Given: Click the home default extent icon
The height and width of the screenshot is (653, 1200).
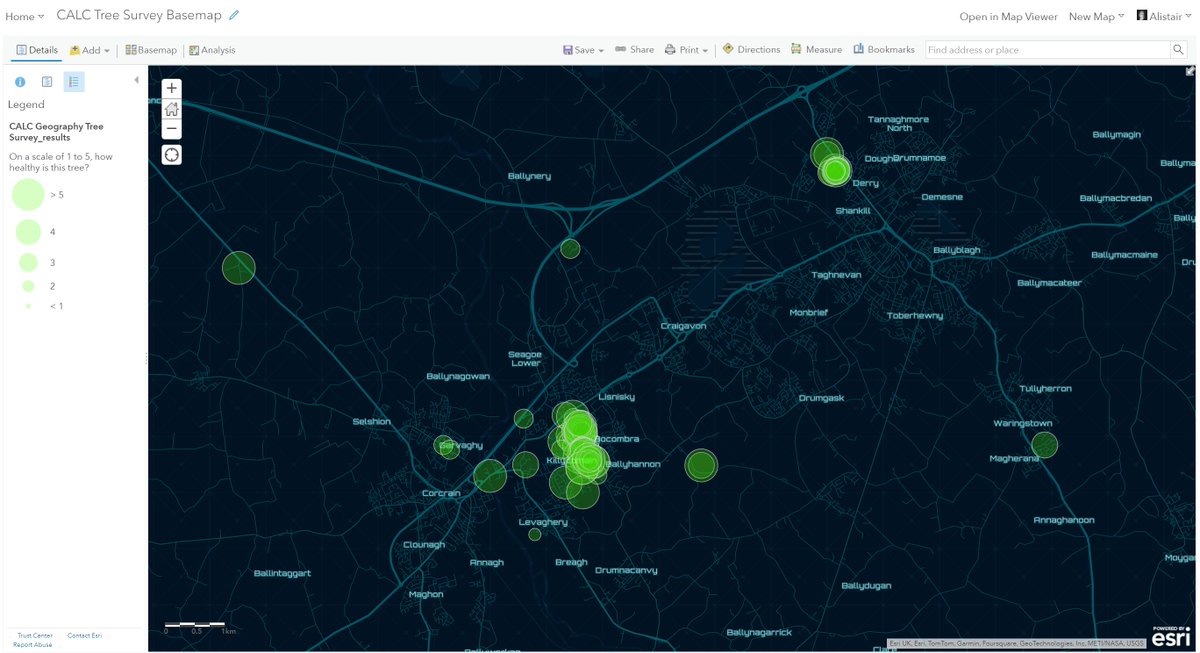Looking at the screenshot, I should (x=171, y=109).
